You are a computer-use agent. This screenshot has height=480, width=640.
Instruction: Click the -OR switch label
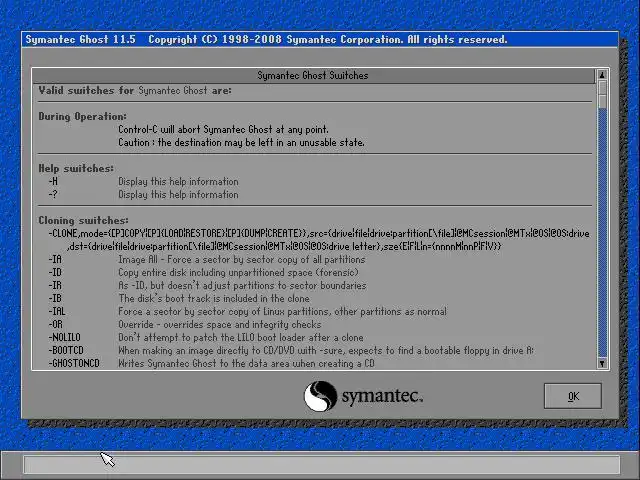(56, 325)
